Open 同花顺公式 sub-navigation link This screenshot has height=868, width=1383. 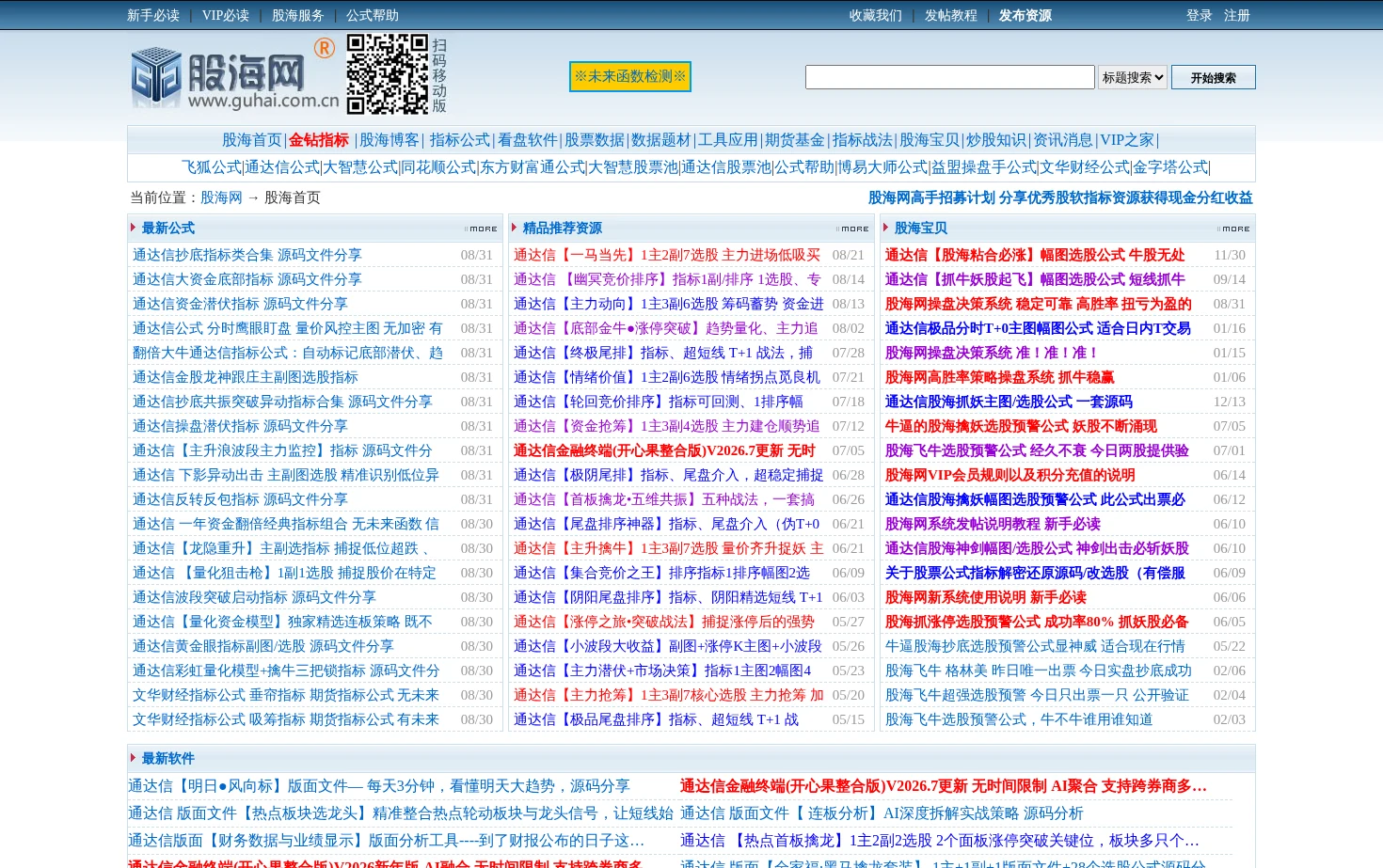click(x=438, y=167)
